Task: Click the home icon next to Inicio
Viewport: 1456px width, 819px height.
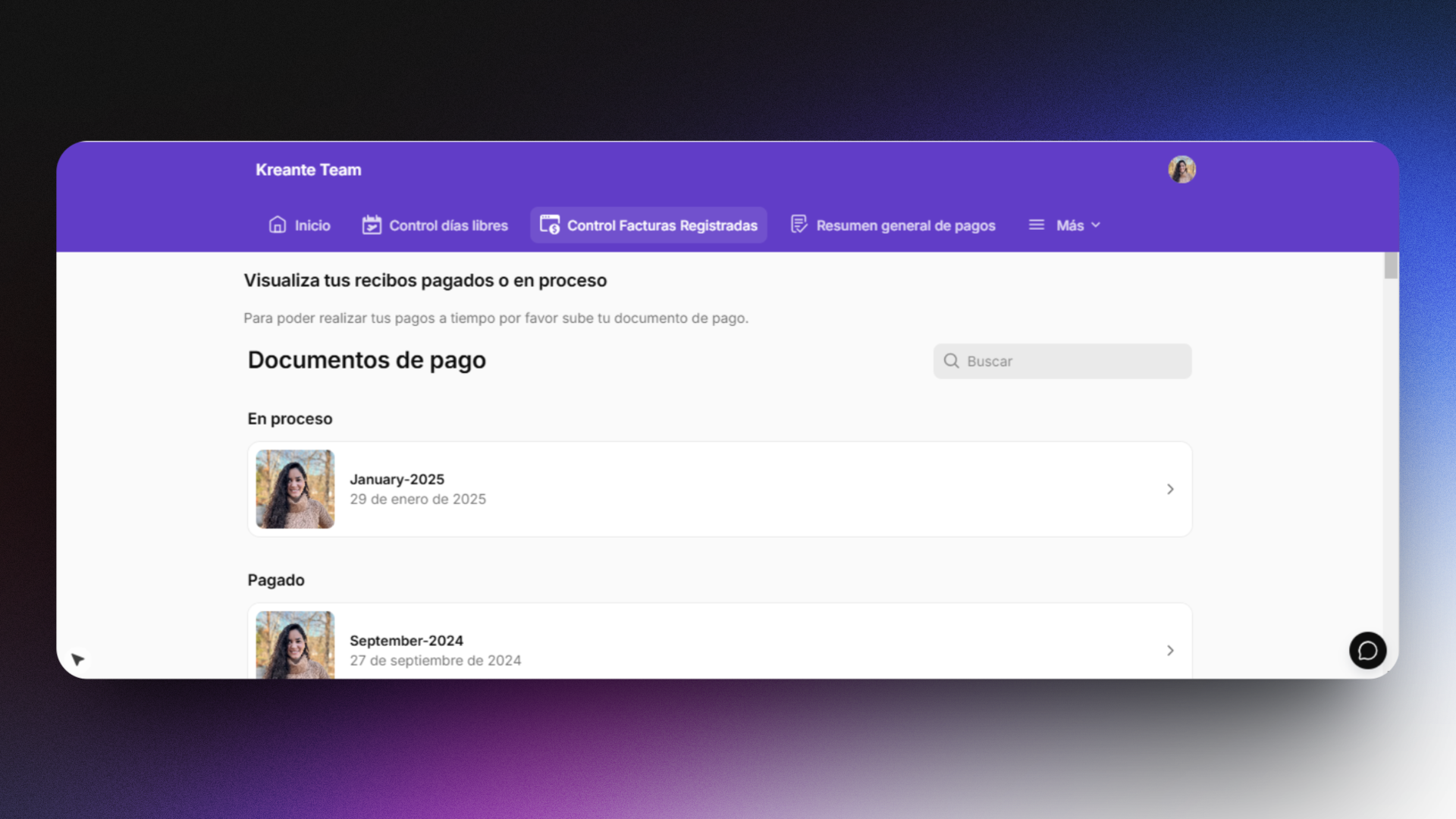Action: 278,224
